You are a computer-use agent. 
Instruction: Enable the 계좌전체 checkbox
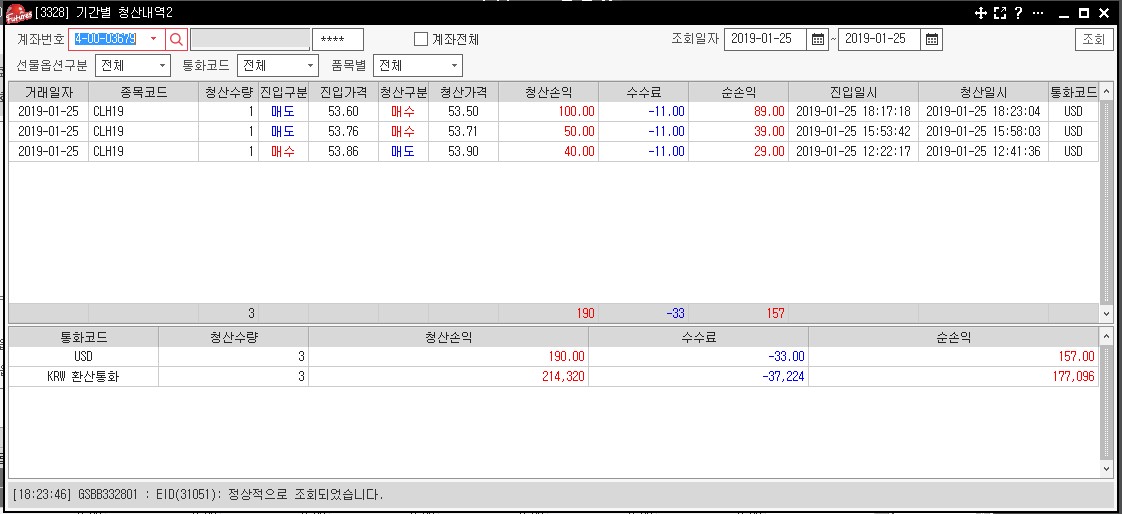click(x=421, y=39)
